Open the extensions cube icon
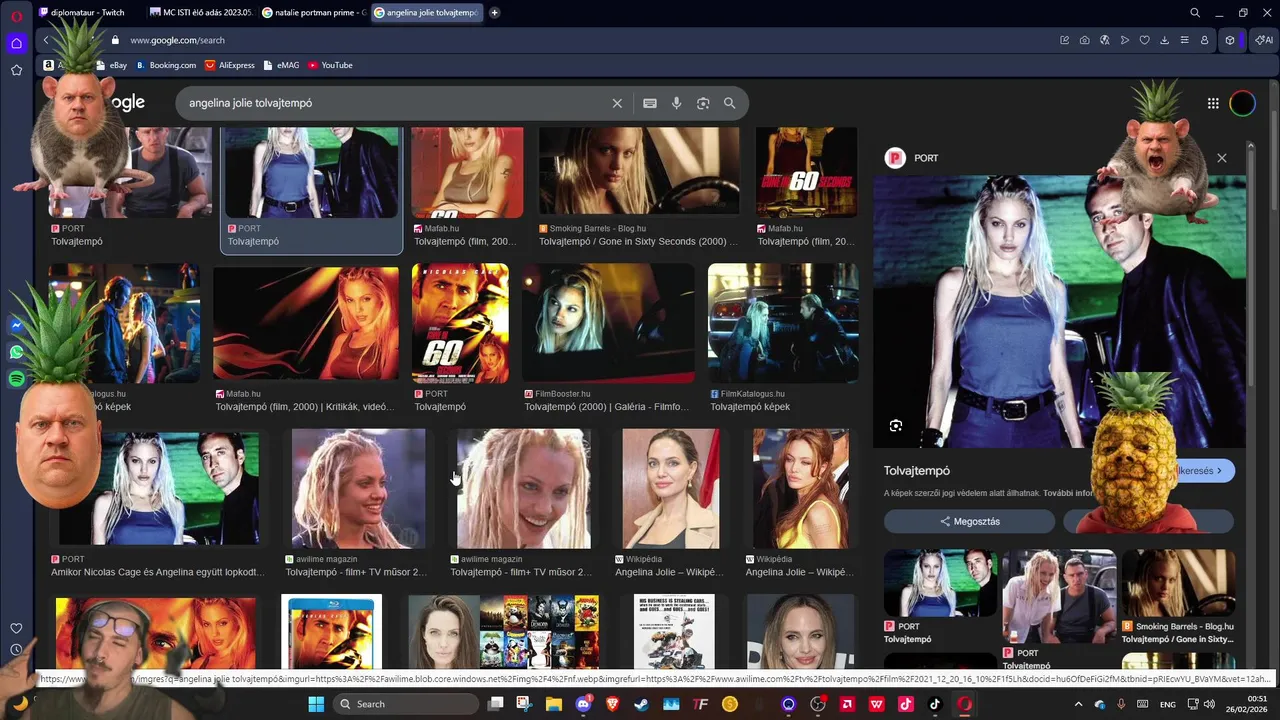This screenshot has height=720, width=1280. [1230, 40]
